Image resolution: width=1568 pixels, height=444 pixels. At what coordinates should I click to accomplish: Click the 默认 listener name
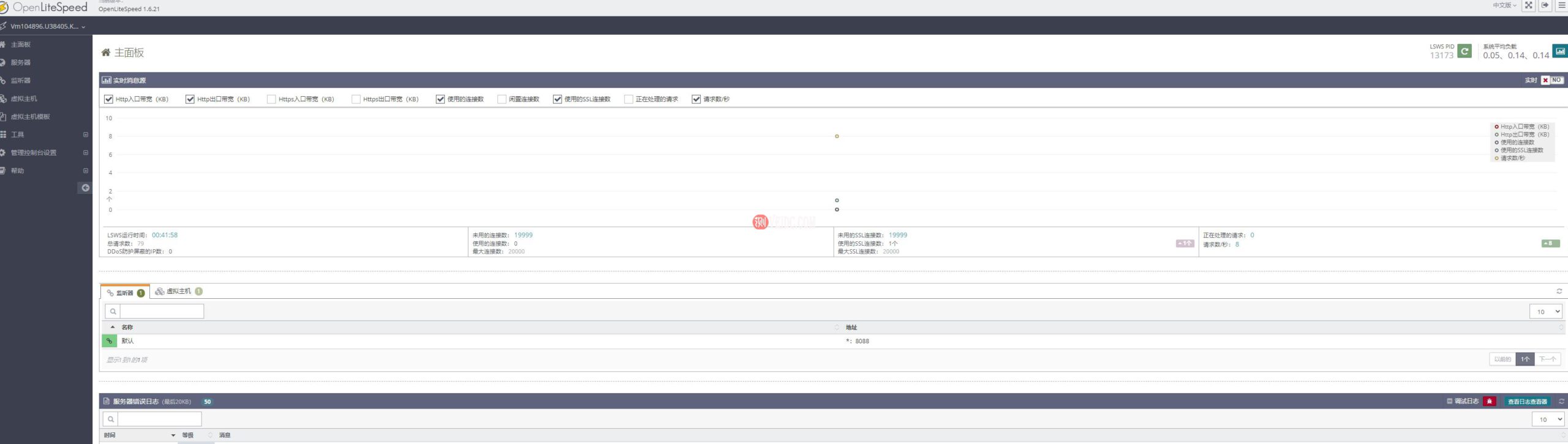tap(127, 341)
